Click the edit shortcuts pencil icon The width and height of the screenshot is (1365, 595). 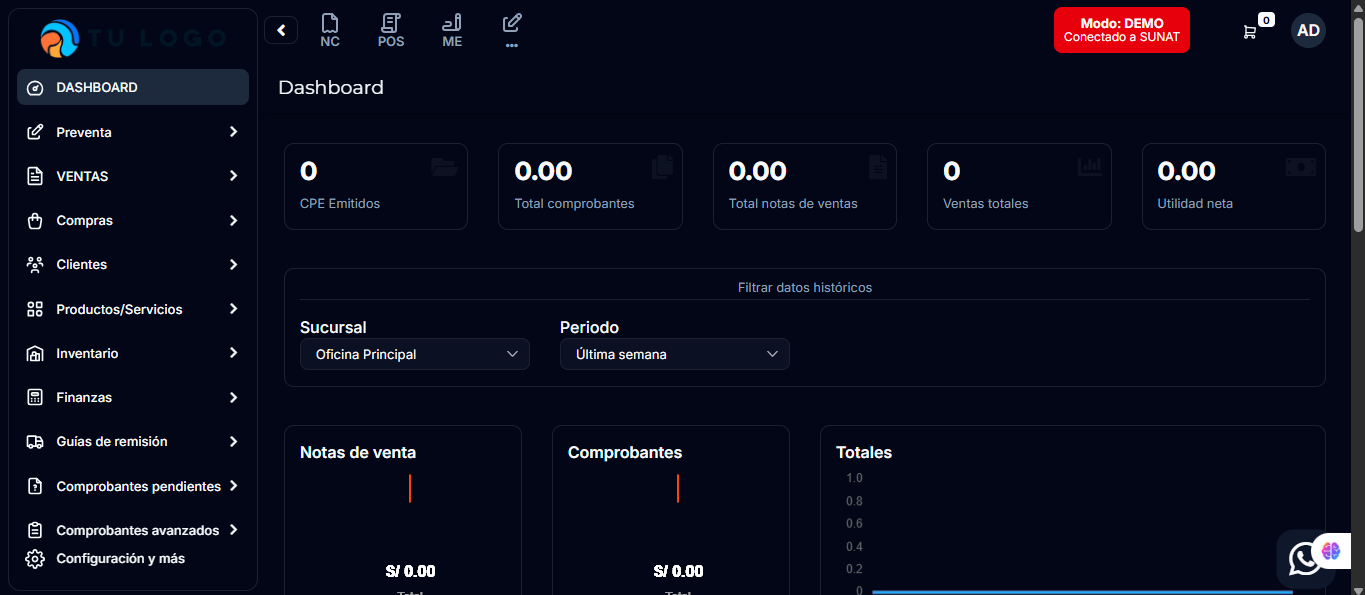pyautogui.click(x=512, y=24)
